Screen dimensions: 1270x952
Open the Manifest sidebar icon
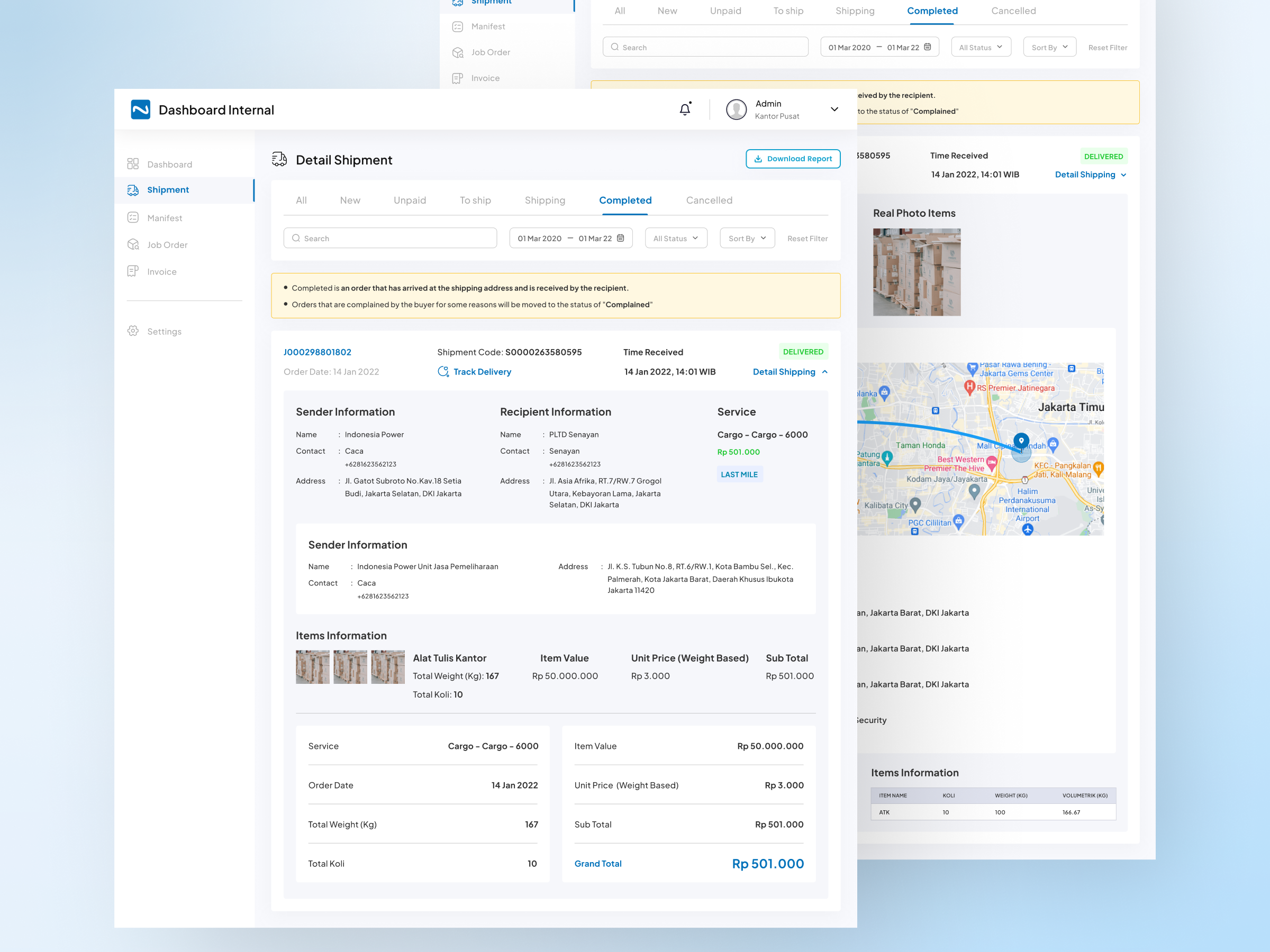133,217
